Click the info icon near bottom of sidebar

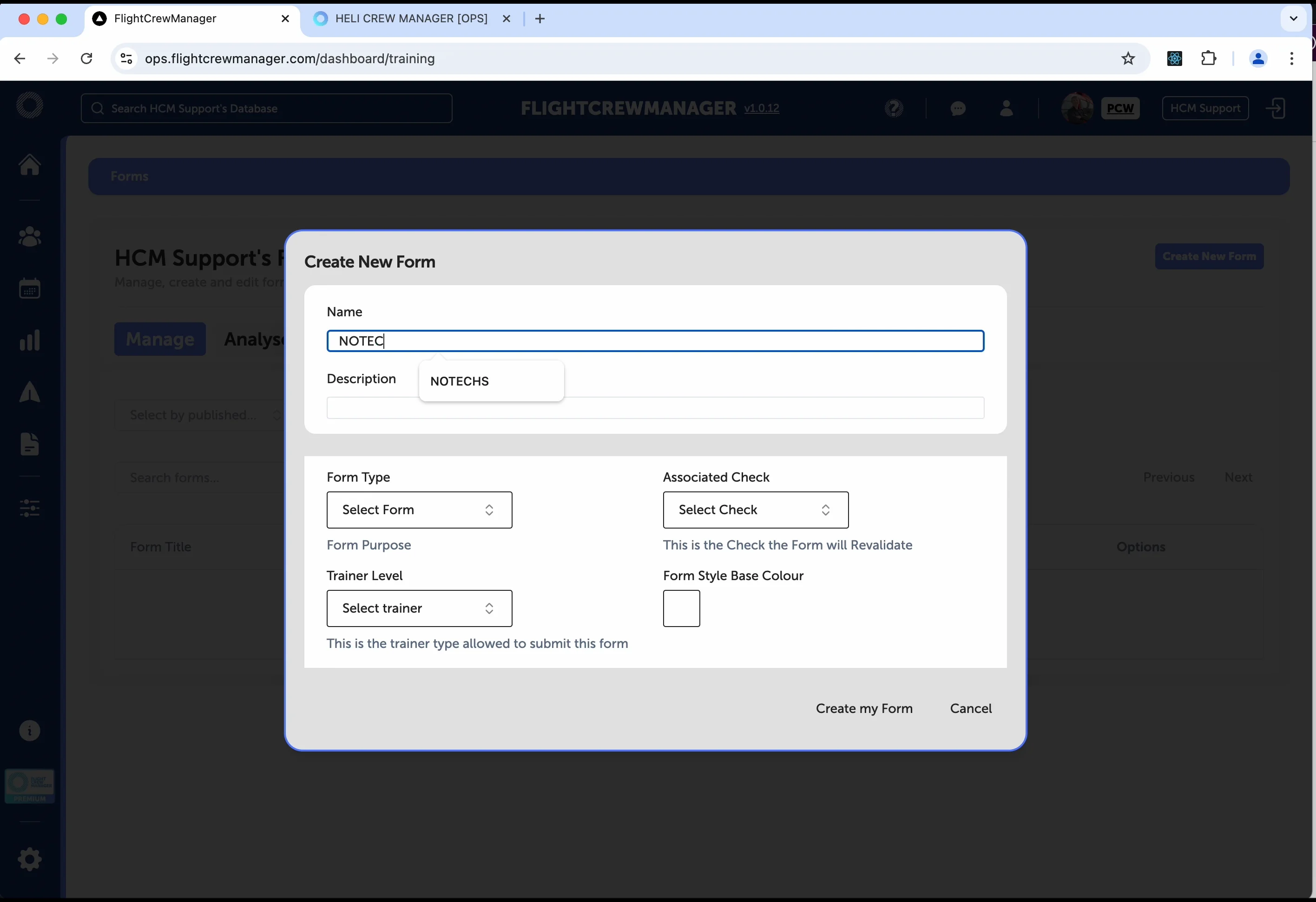(x=29, y=731)
